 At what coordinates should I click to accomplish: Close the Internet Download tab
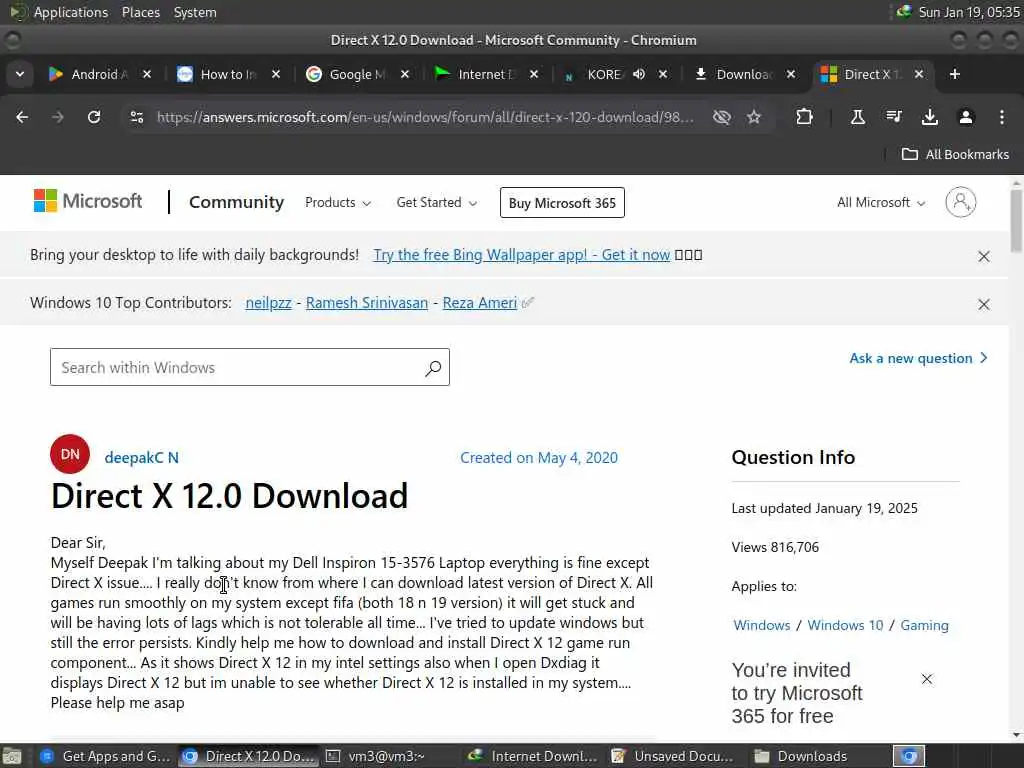534,74
